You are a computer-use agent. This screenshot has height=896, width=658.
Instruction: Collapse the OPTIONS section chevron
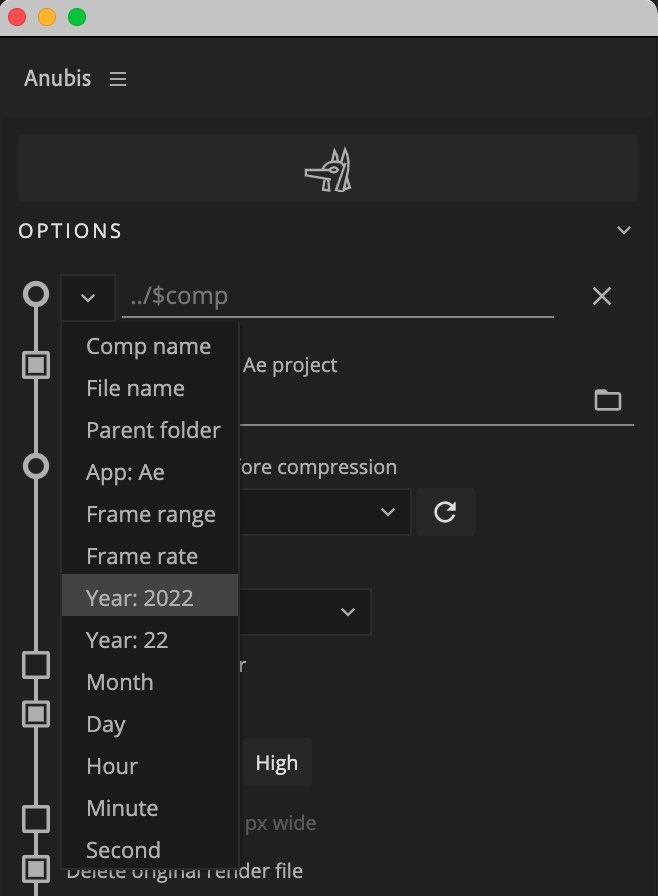coord(624,230)
